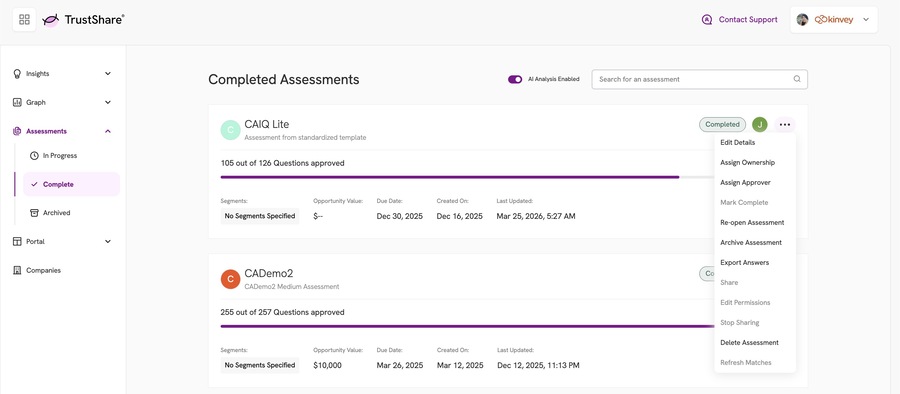The image size is (900, 394).
Task: Collapse the Assessments section chevron
Action: tap(108, 131)
